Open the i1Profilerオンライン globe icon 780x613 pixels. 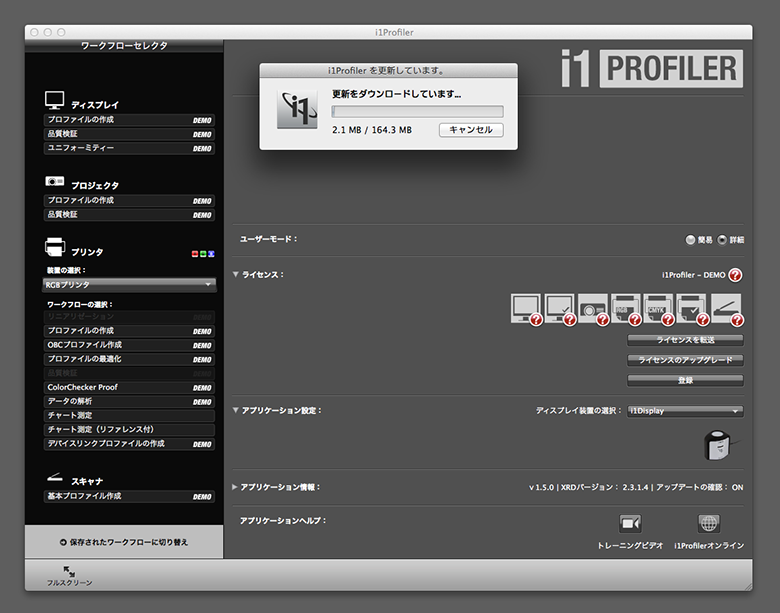(x=708, y=523)
